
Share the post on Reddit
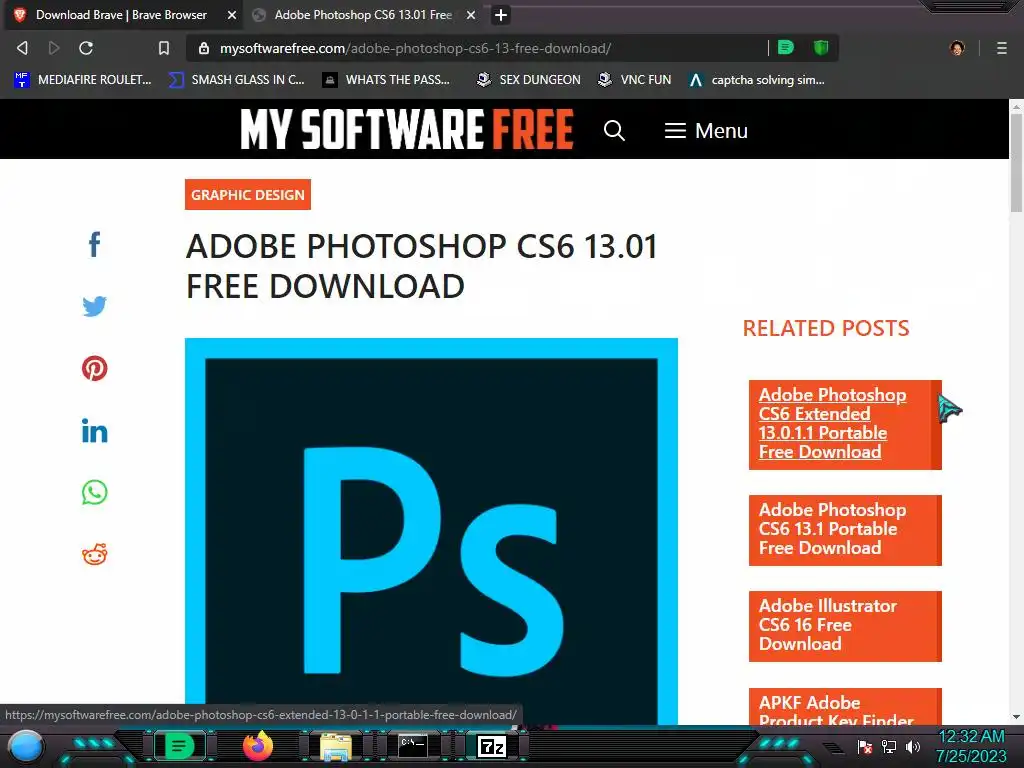click(x=95, y=554)
